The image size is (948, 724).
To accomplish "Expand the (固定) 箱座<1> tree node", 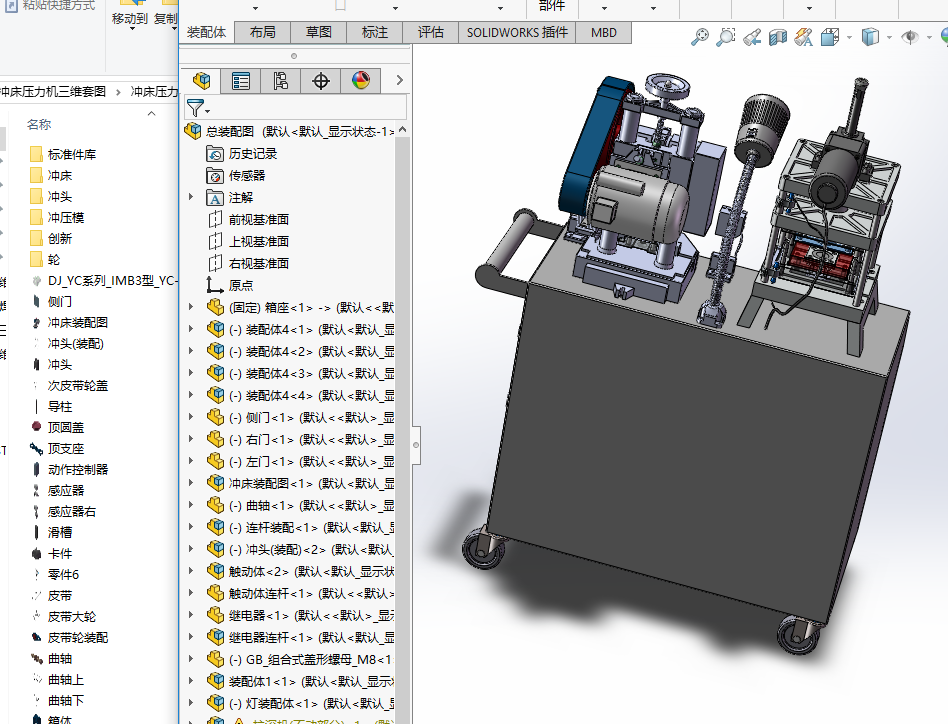I will pos(191,307).
